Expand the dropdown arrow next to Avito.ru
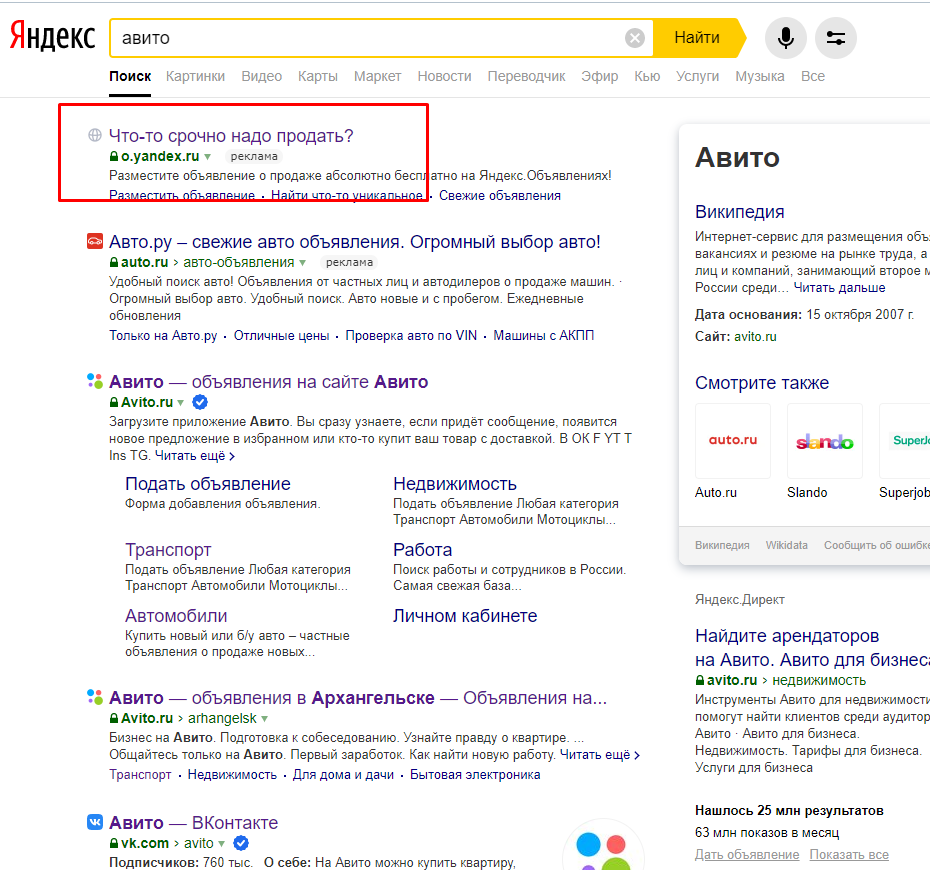This screenshot has height=870, width=930. pos(181,403)
